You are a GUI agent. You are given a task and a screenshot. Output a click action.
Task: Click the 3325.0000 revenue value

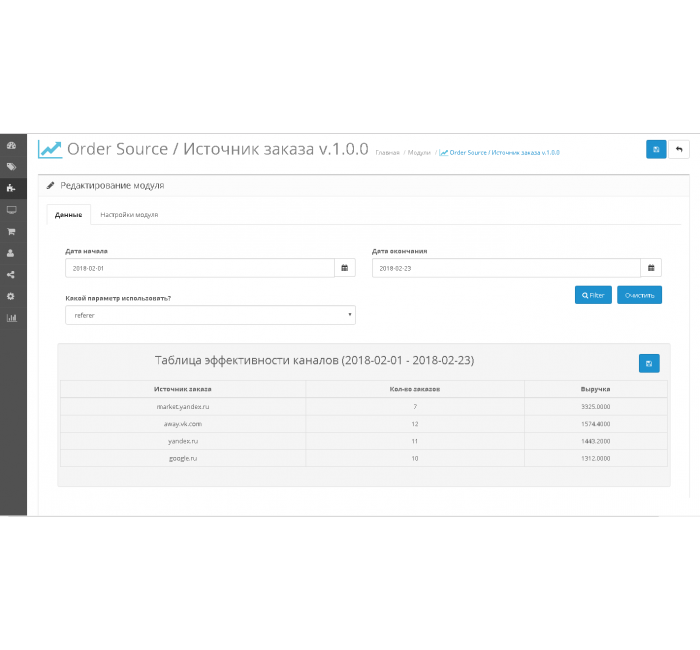(596, 407)
